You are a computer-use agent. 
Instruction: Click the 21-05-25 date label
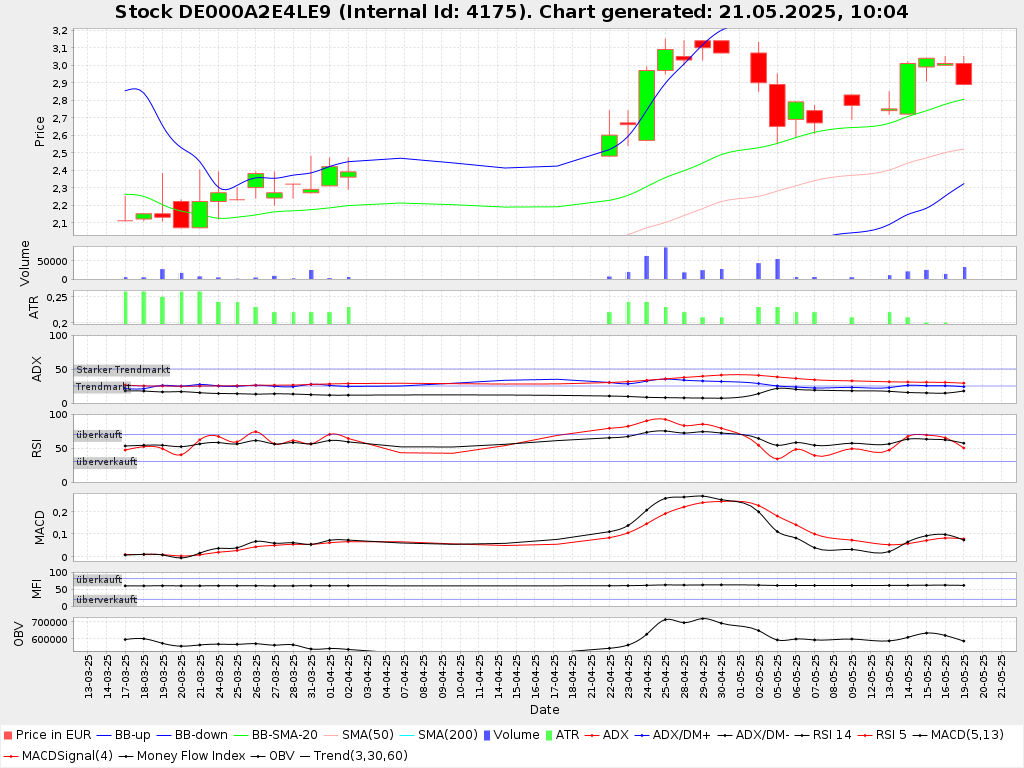tap(1001, 677)
